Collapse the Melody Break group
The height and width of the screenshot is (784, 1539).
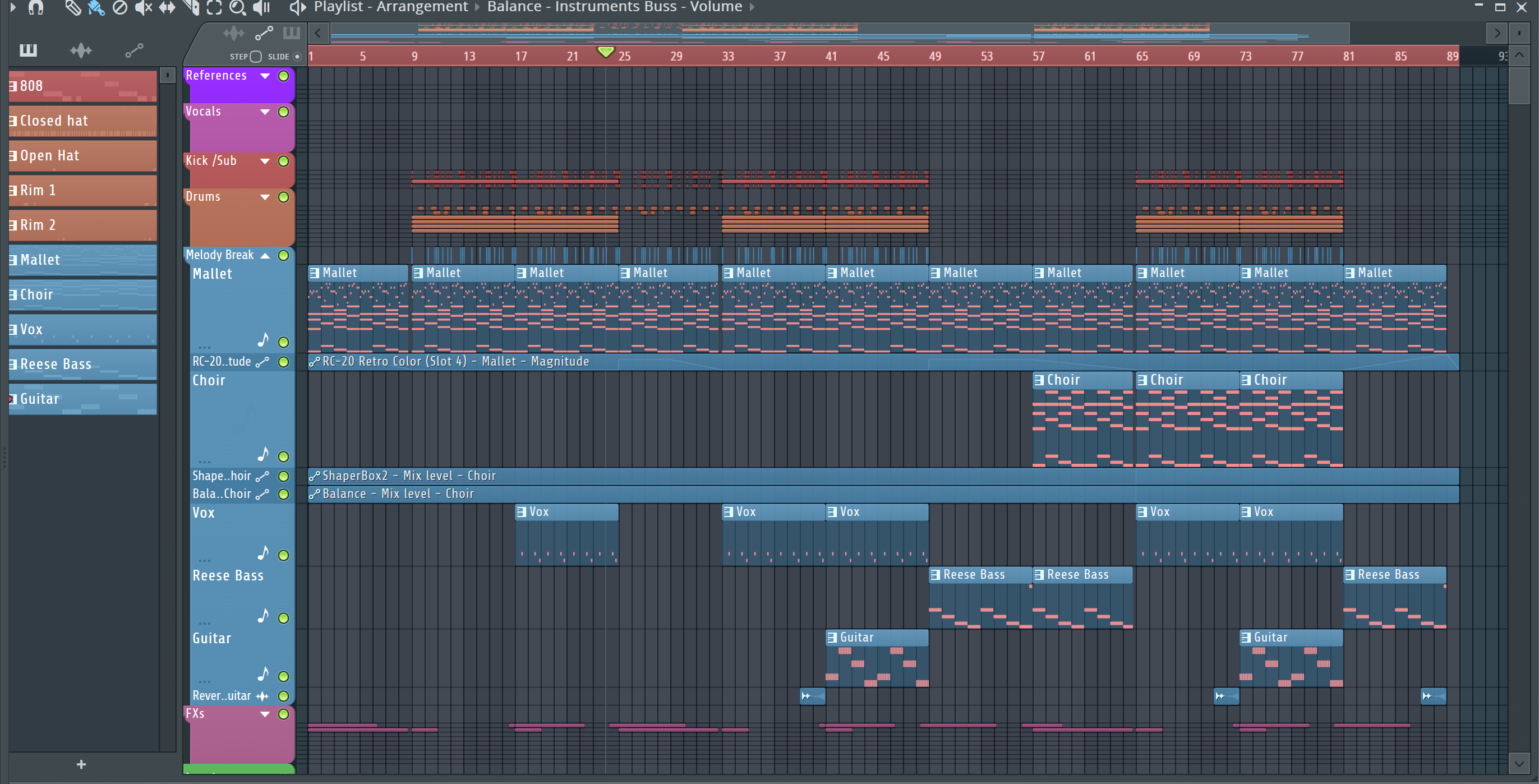[x=265, y=256]
